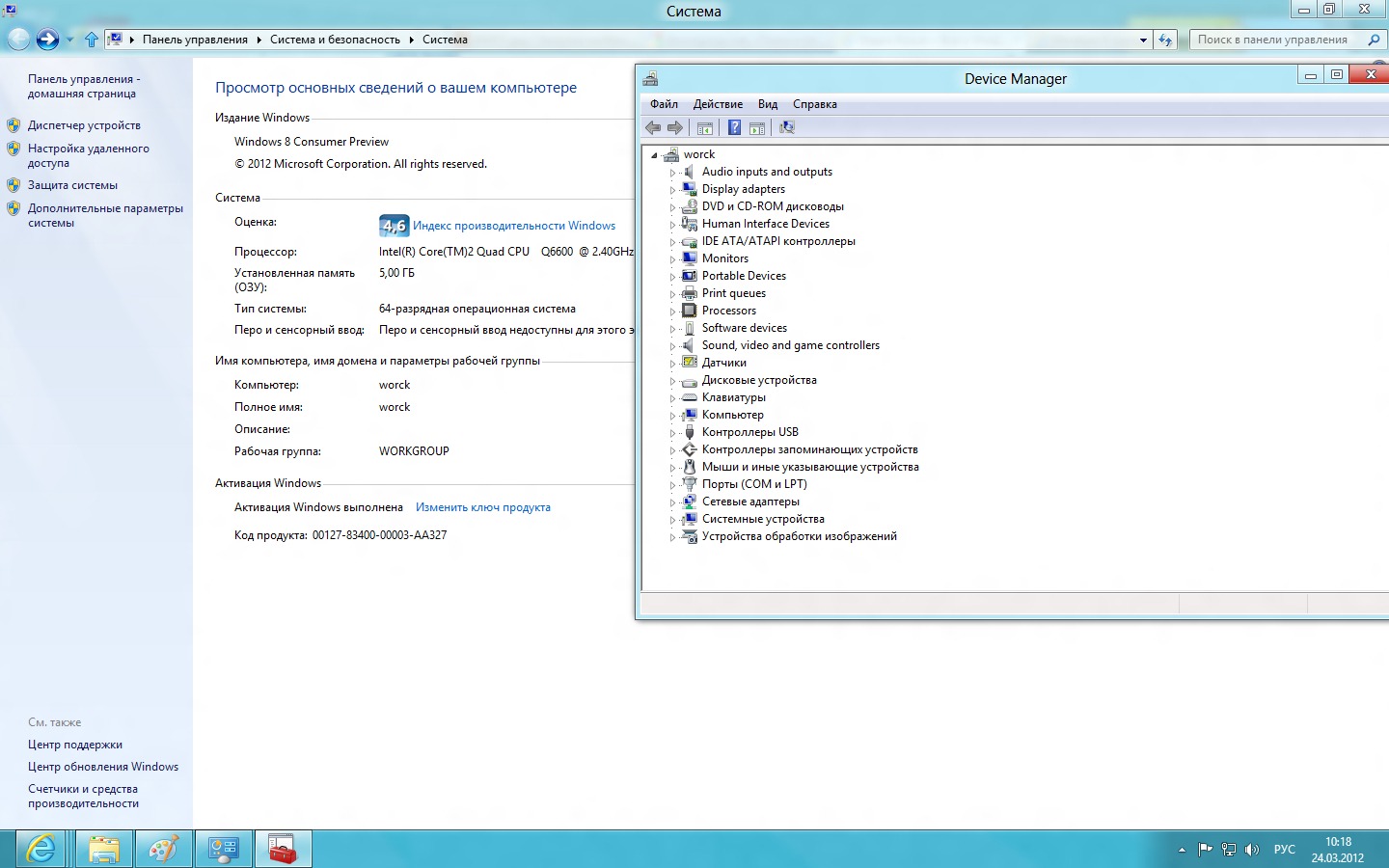Click the up-arrow in Система window navigation
The image size is (1389, 868).
tap(91, 40)
